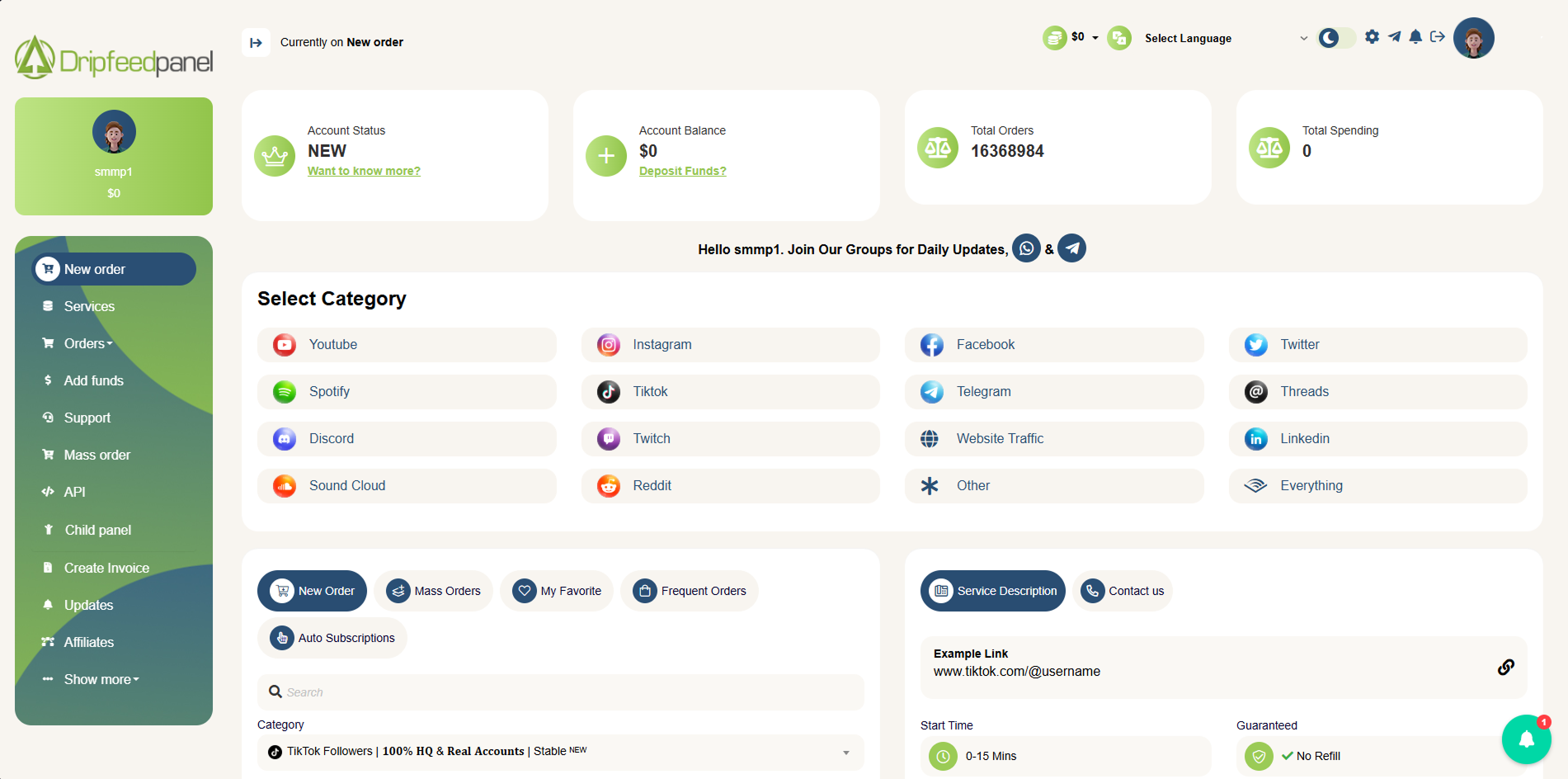The height and width of the screenshot is (779, 1568).
Task: Open Support page from sidebar
Action: point(114,418)
